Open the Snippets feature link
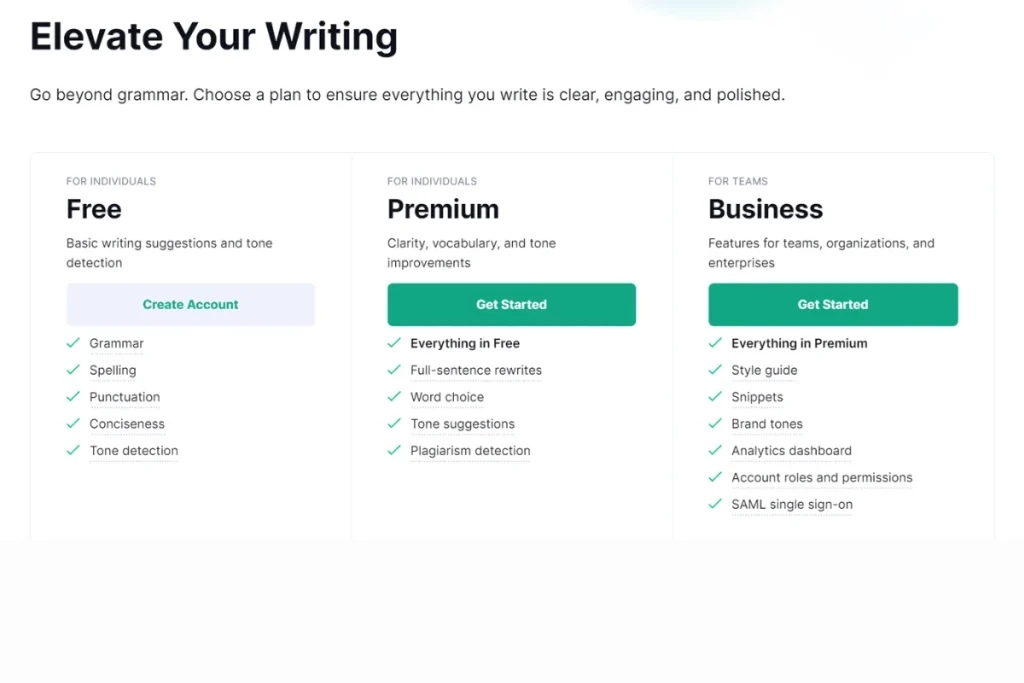The image size is (1024, 683). point(757,397)
